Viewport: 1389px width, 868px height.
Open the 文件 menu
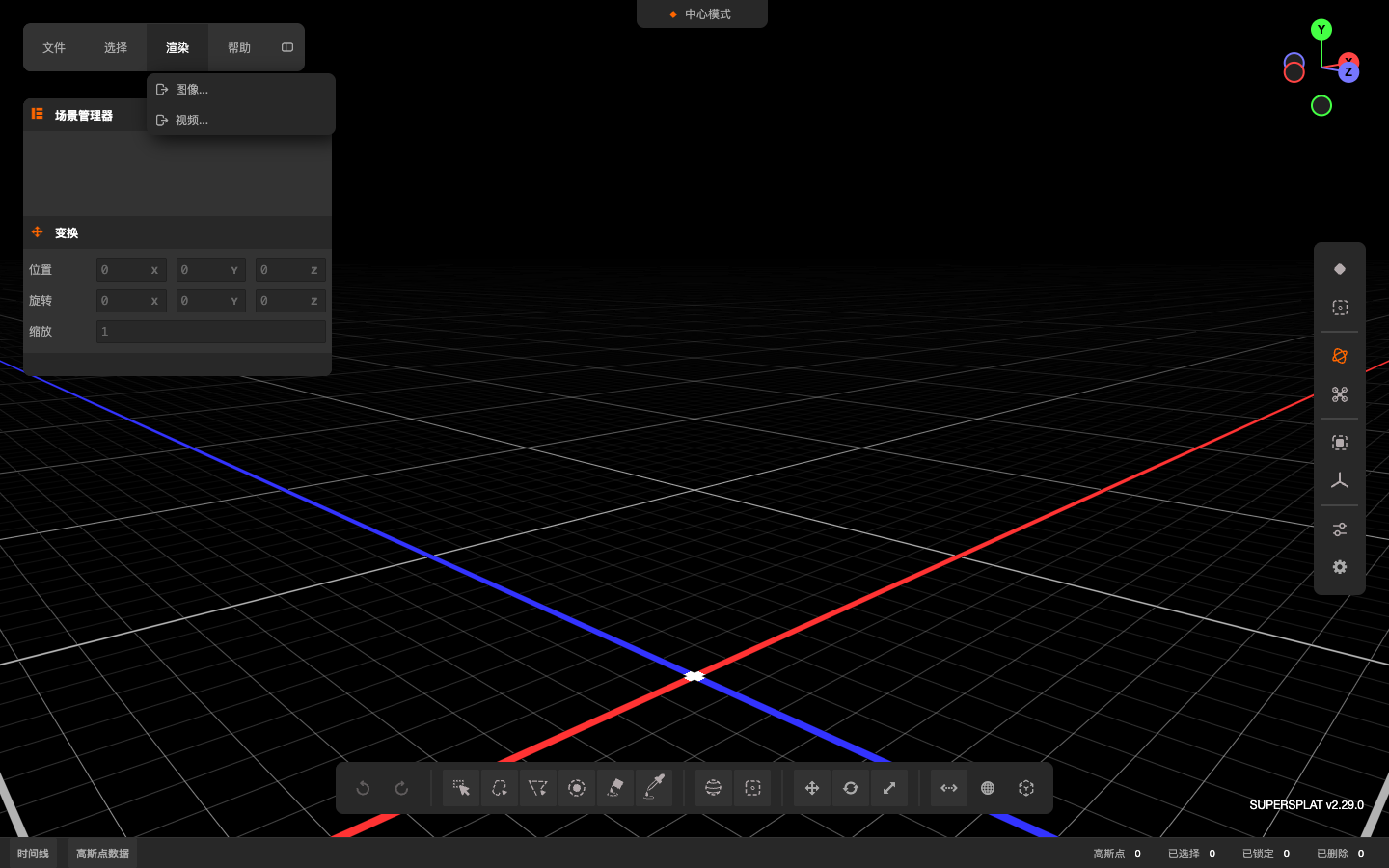tap(54, 47)
